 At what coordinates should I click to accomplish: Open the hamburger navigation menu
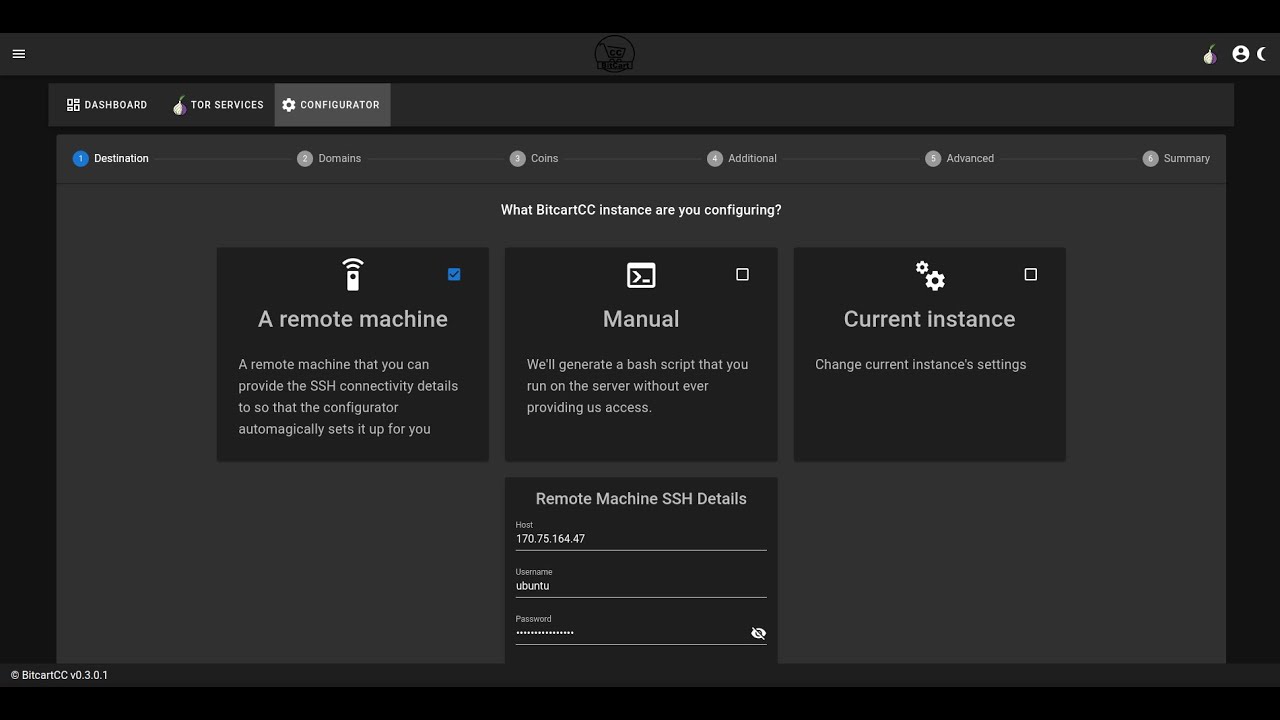coord(19,54)
